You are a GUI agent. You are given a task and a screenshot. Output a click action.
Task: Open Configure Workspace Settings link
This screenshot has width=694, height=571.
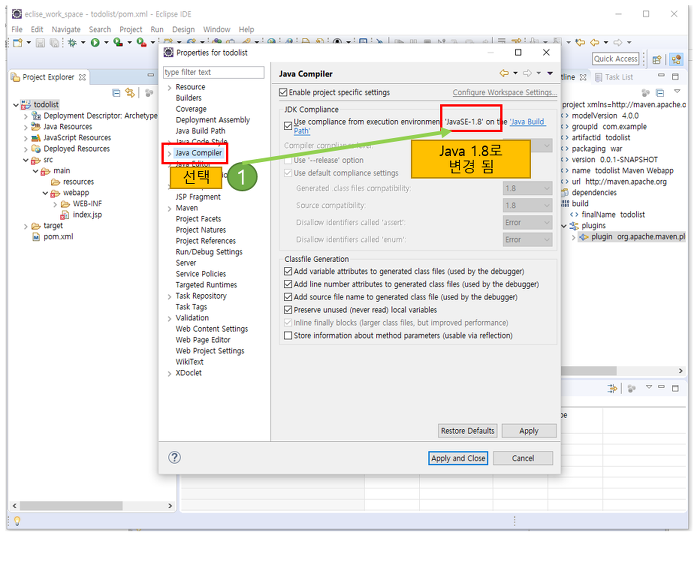[x=505, y=92]
